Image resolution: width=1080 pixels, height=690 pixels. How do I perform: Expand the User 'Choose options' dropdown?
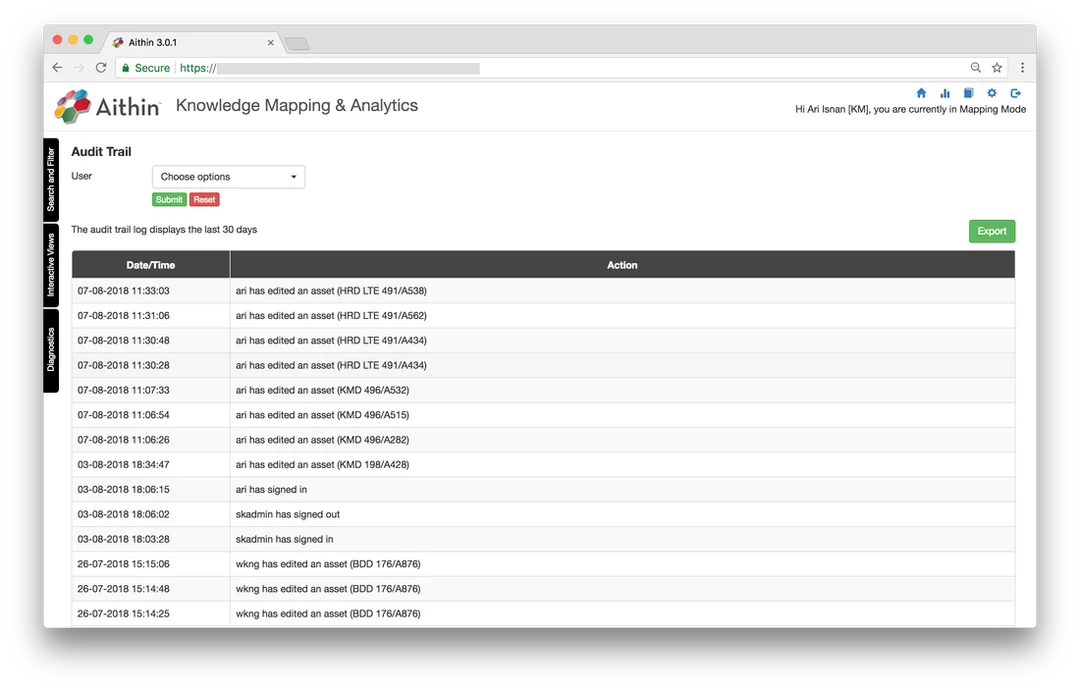[229, 177]
